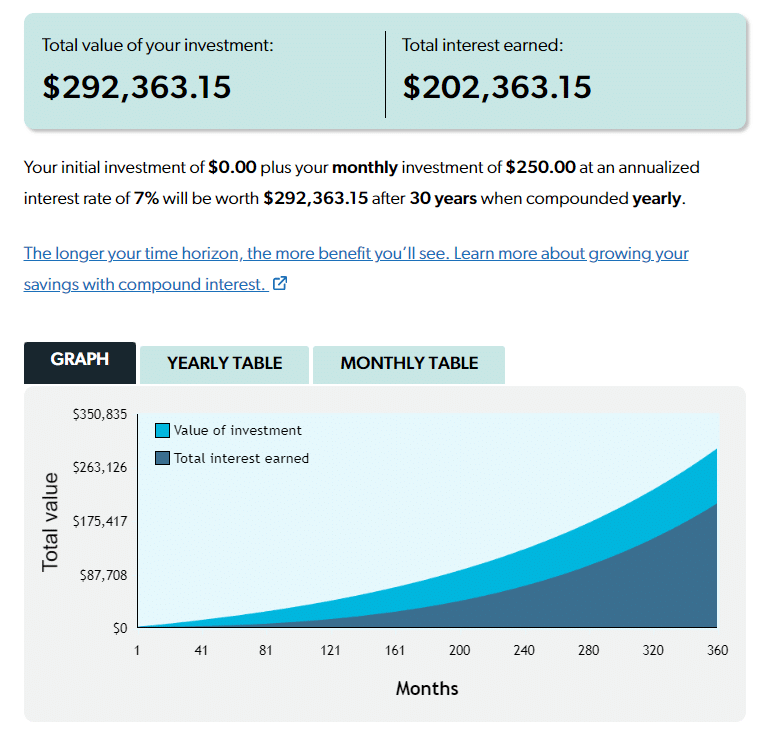Viewport: 781px width, 737px height.
Task: Click the dark blue Total interest earned legend swatch
Action: click(x=162, y=458)
